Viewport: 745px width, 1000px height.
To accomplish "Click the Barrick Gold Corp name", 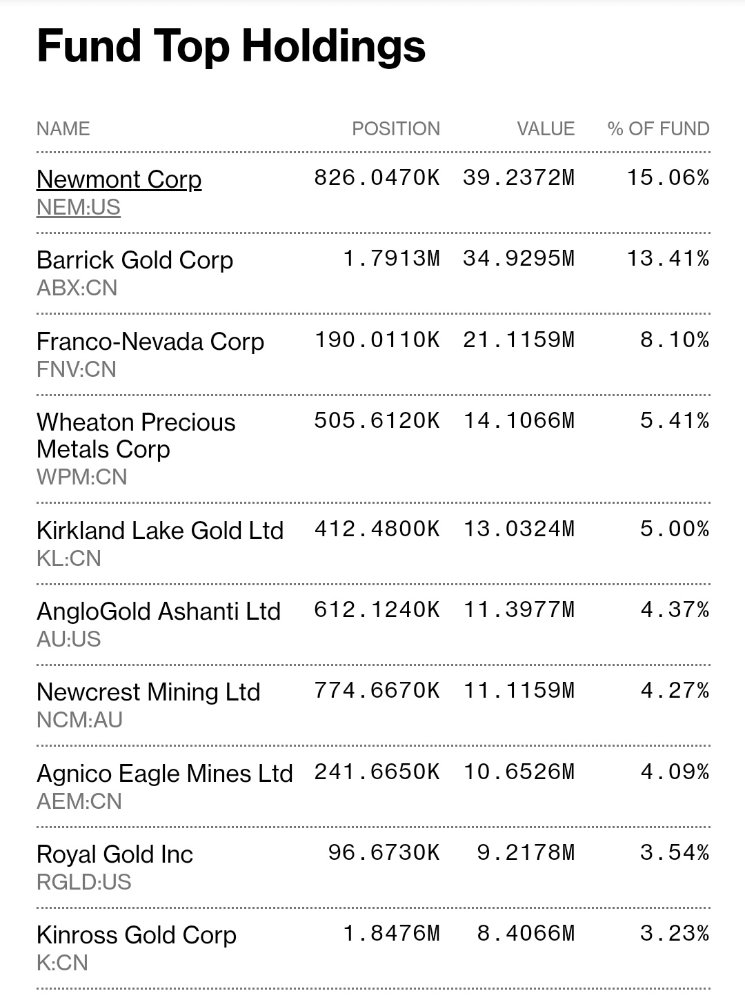I will [x=134, y=261].
